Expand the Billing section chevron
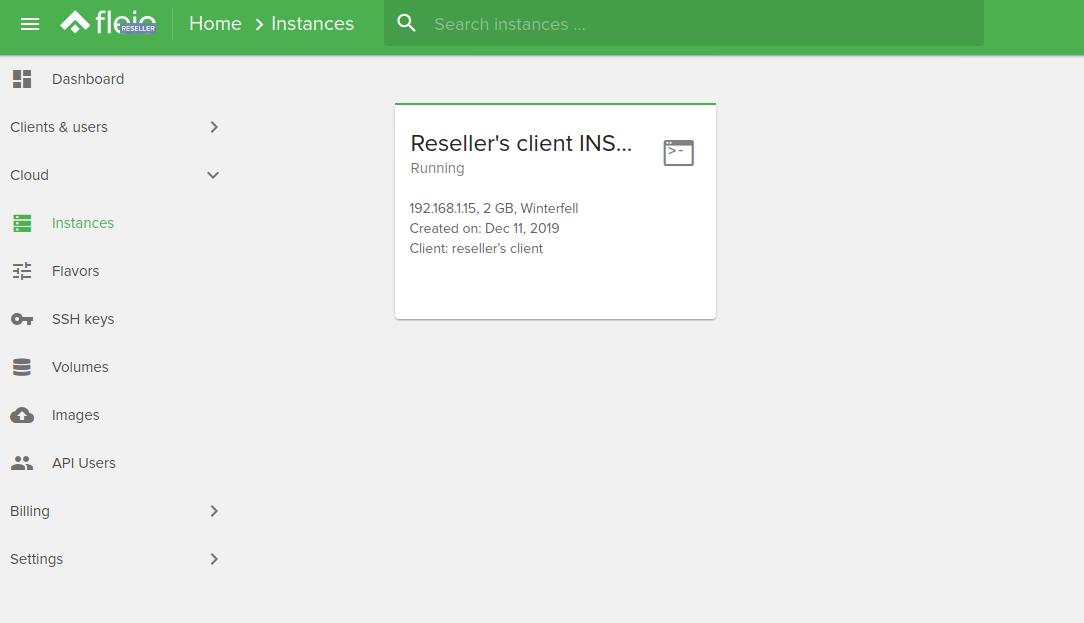 click(214, 511)
